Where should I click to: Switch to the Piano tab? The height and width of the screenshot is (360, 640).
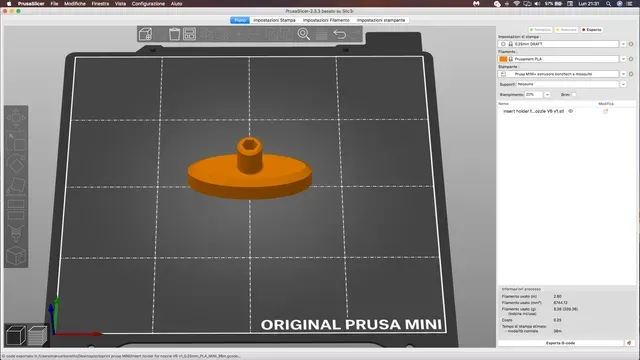pyautogui.click(x=240, y=20)
